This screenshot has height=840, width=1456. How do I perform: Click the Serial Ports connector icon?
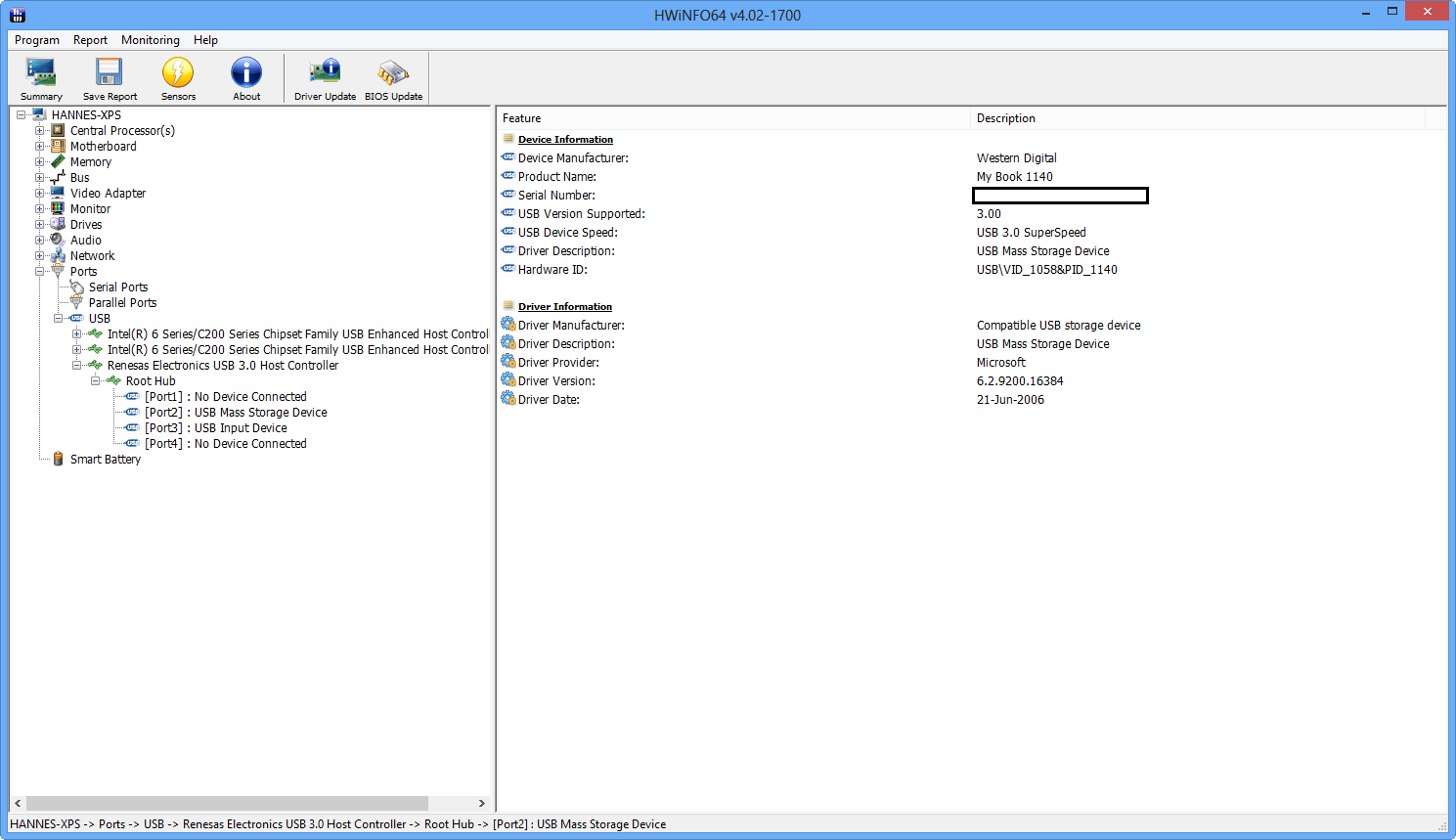pos(76,287)
